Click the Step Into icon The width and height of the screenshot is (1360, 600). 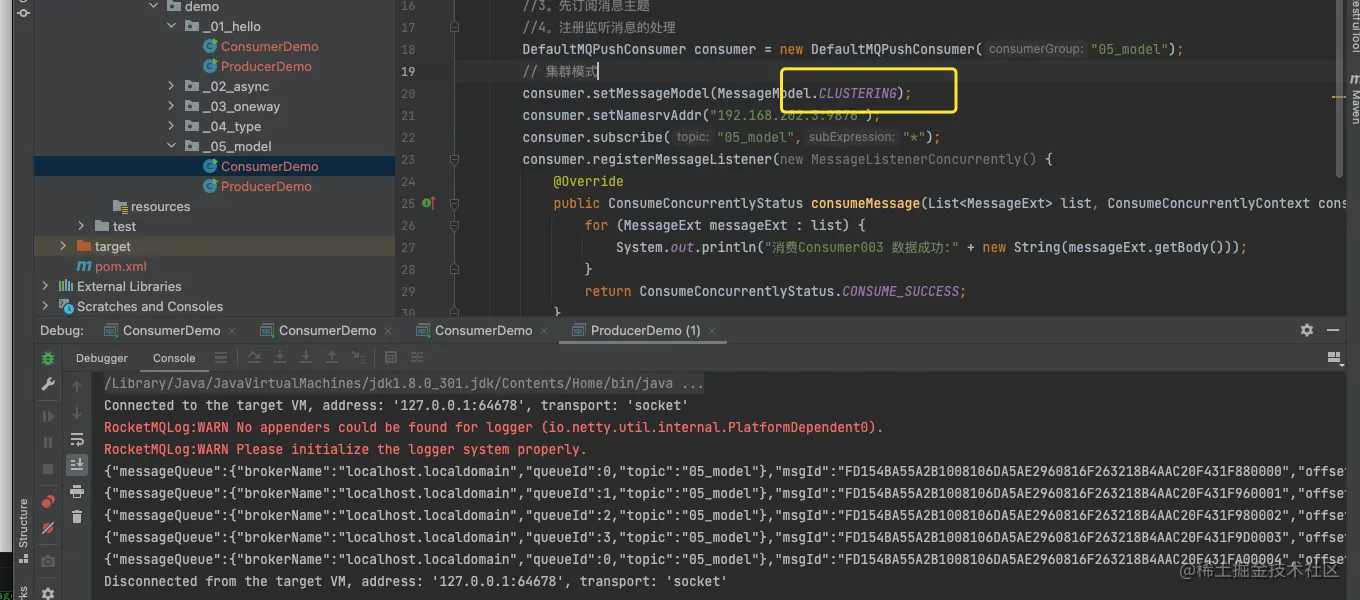pos(280,358)
